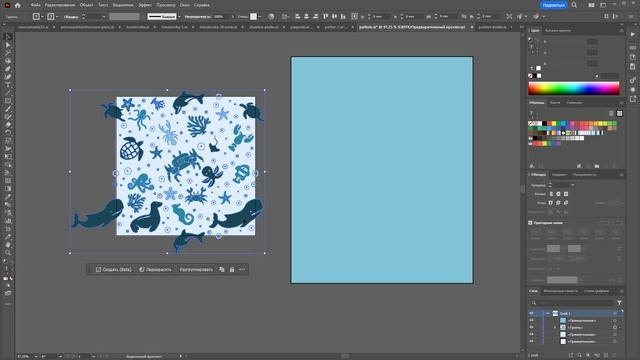Open the Эффект menu
Image resolution: width=640 pixels, height=360 pixels.
point(145,5)
